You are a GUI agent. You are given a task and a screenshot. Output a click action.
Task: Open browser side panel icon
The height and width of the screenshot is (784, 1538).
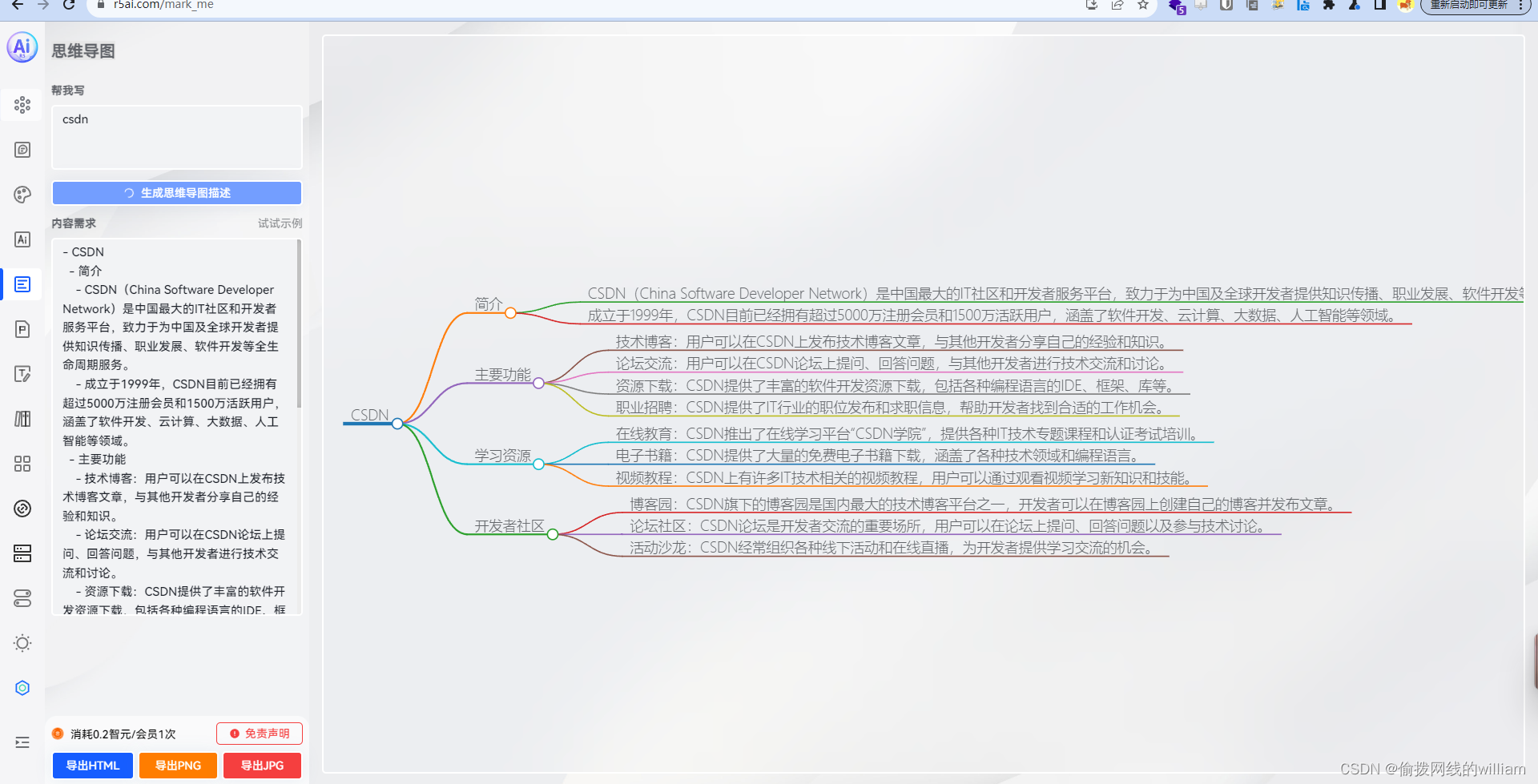(x=1380, y=5)
